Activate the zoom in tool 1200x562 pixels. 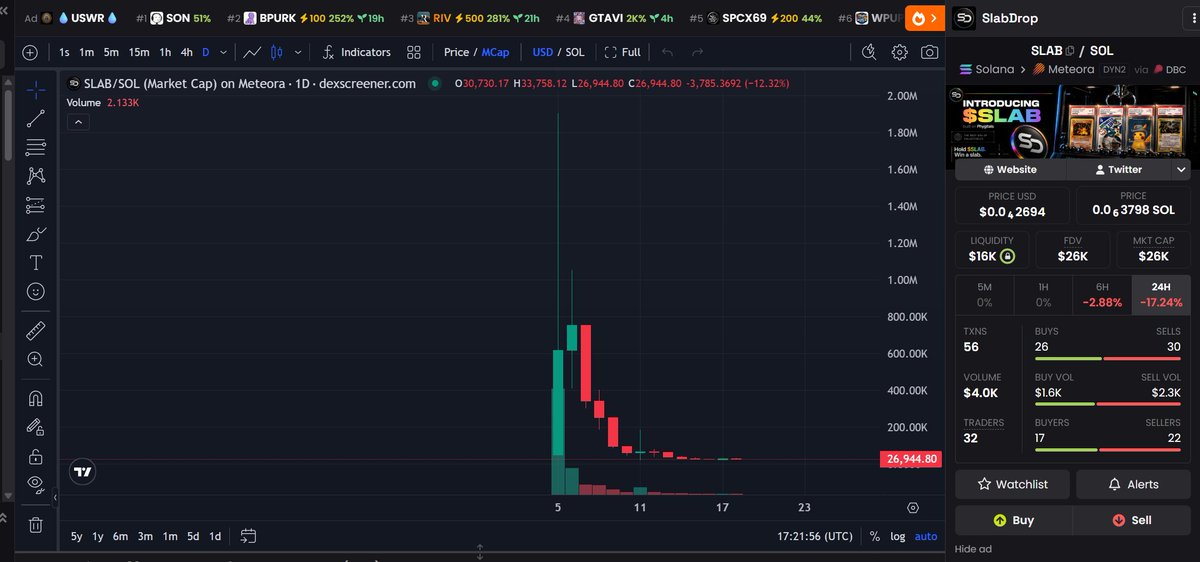pyautogui.click(x=36, y=359)
